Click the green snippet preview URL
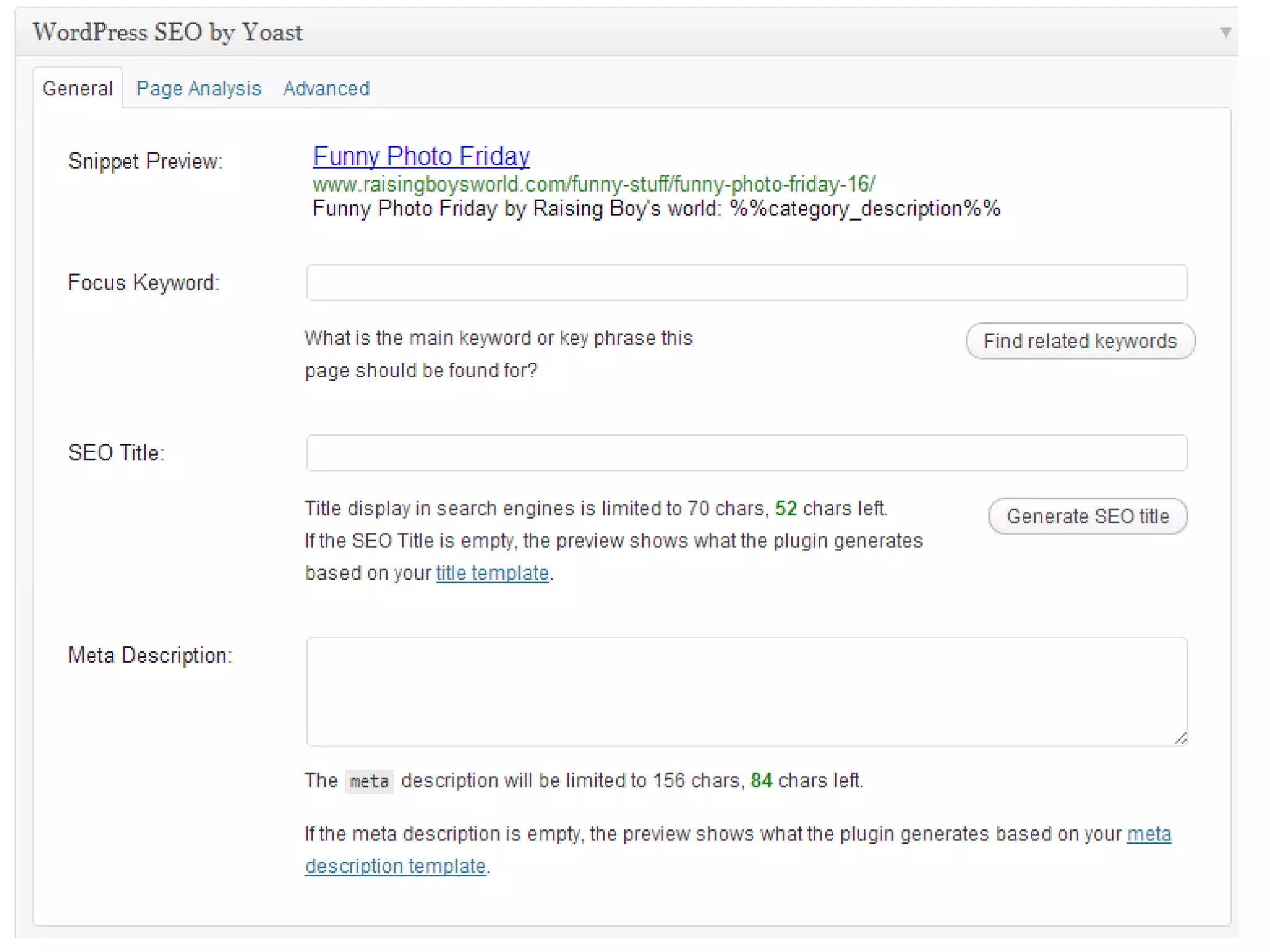 (x=593, y=184)
